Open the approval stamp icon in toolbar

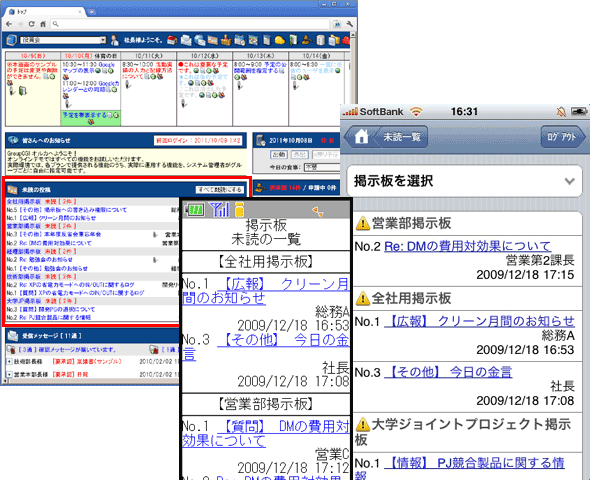pos(226,40)
